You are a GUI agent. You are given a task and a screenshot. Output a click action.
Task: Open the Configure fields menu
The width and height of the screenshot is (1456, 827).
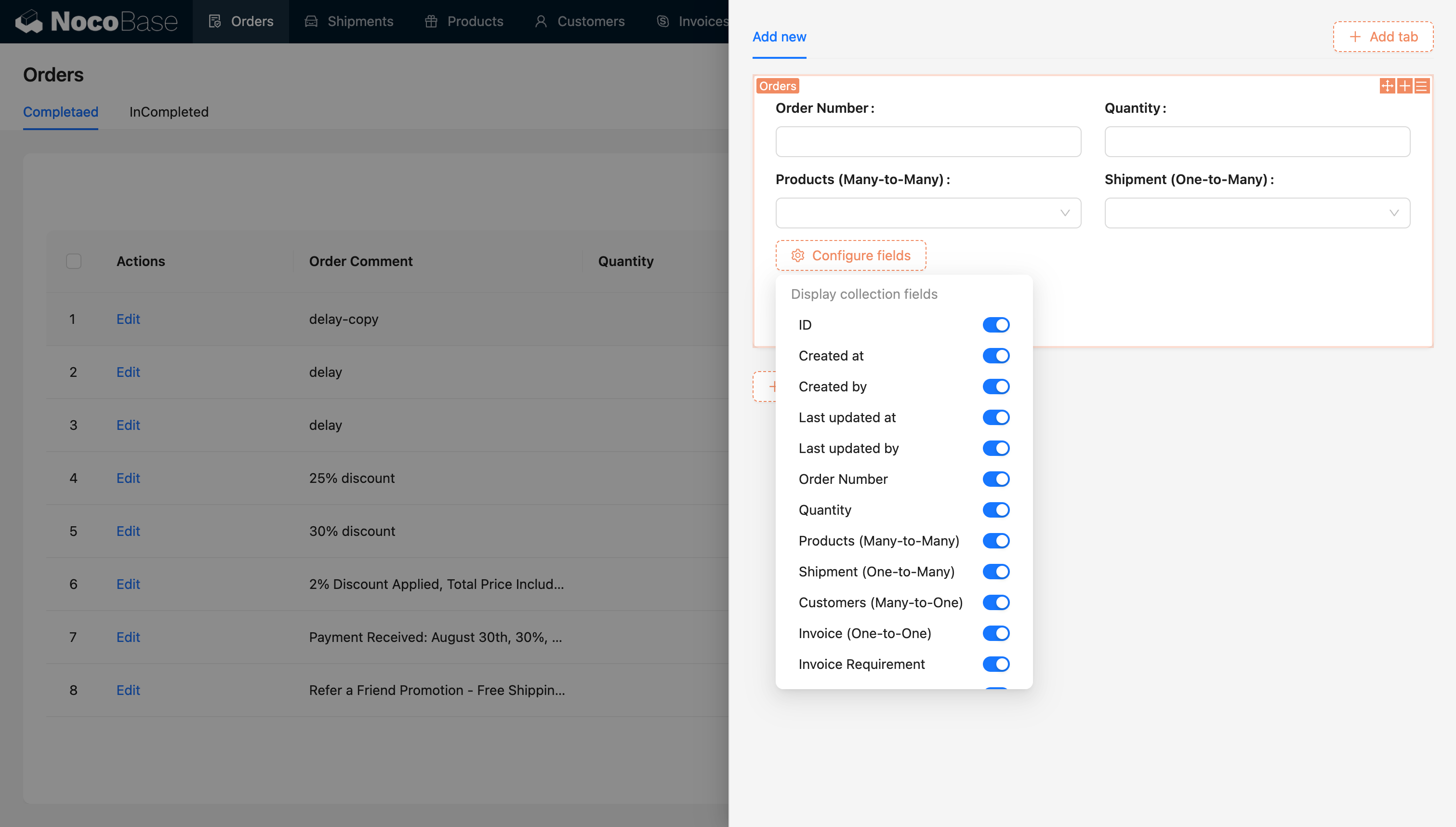pyautogui.click(x=850, y=255)
